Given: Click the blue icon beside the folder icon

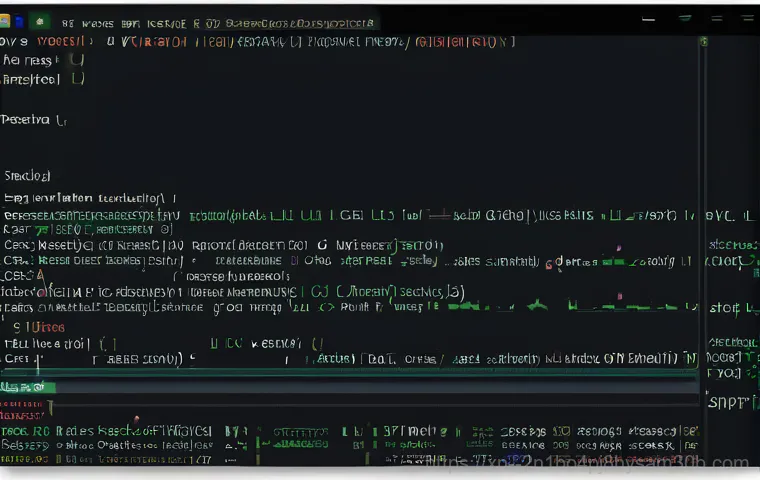Looking at the screenshot, I should tap(17, 20).
